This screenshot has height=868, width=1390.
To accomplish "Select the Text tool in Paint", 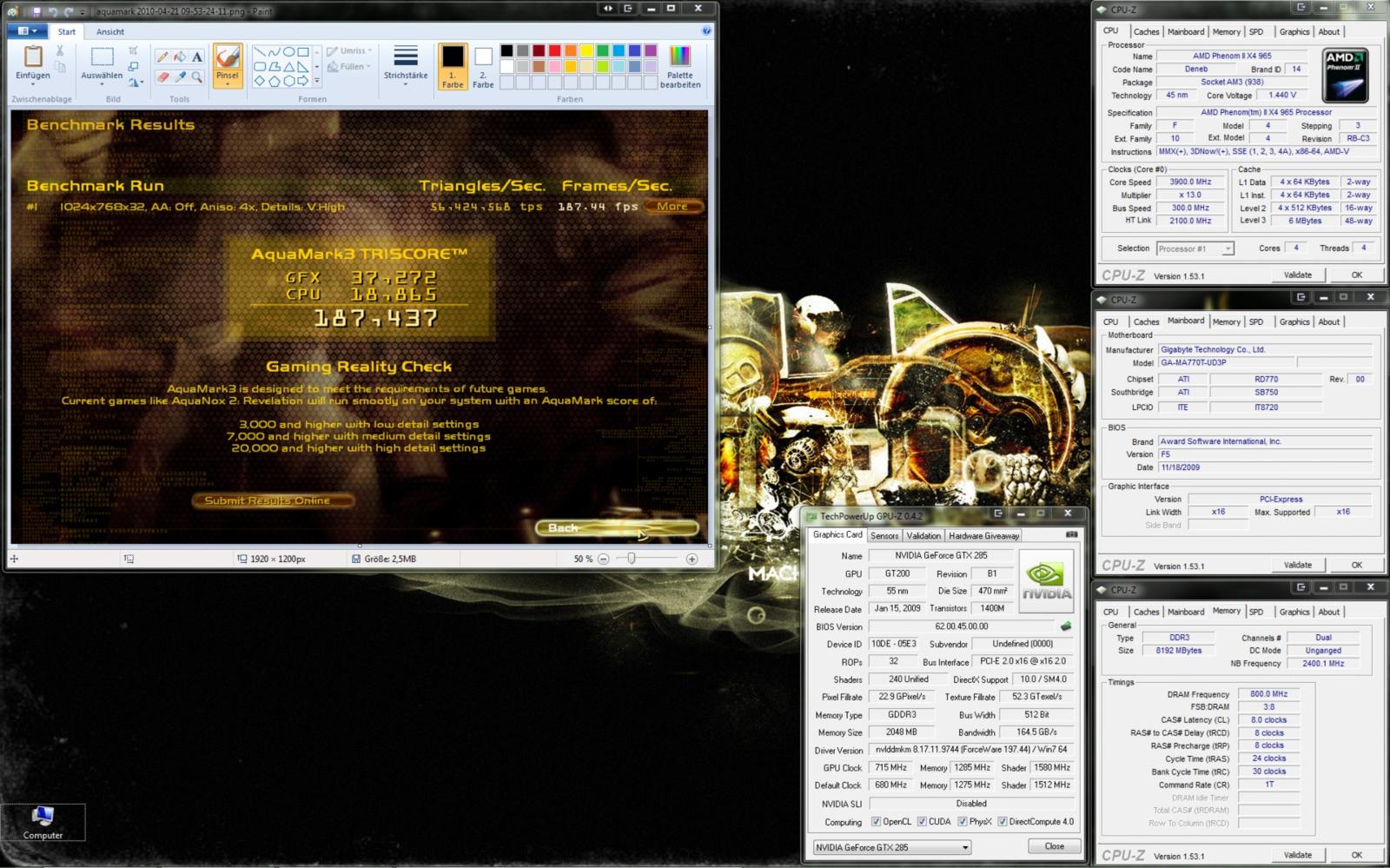I will 197,56.
